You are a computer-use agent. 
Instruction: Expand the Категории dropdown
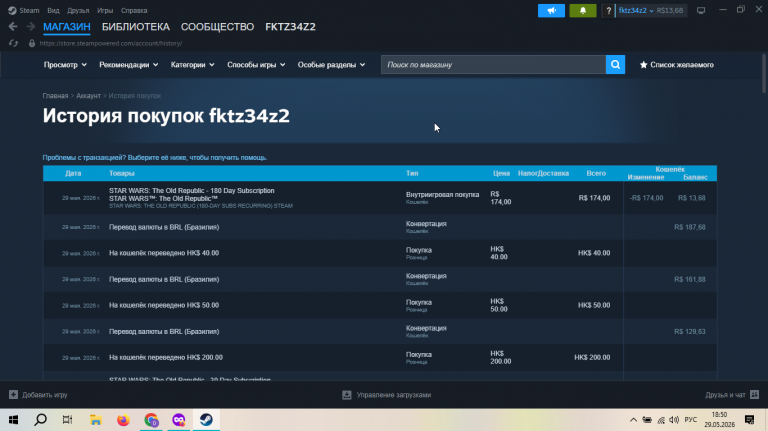(x=192, y=65)
